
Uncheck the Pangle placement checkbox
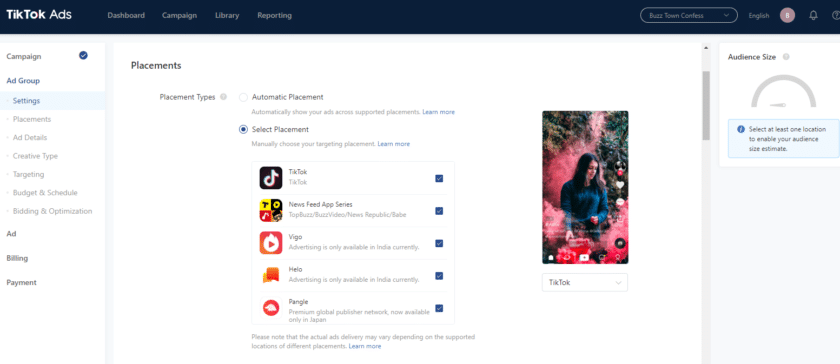(x=439, y=308)
